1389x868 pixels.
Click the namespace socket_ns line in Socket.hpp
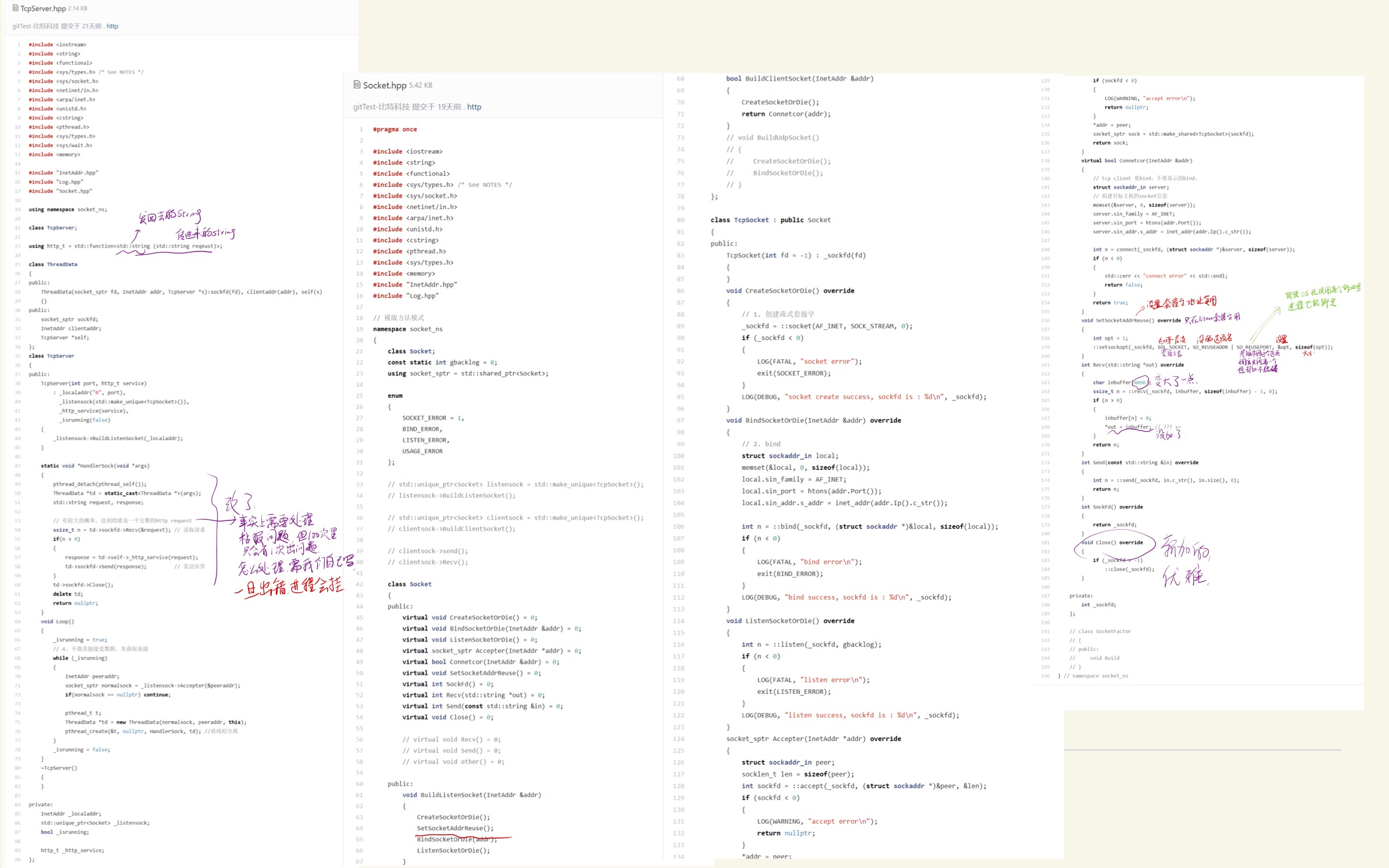click(408, 329)
